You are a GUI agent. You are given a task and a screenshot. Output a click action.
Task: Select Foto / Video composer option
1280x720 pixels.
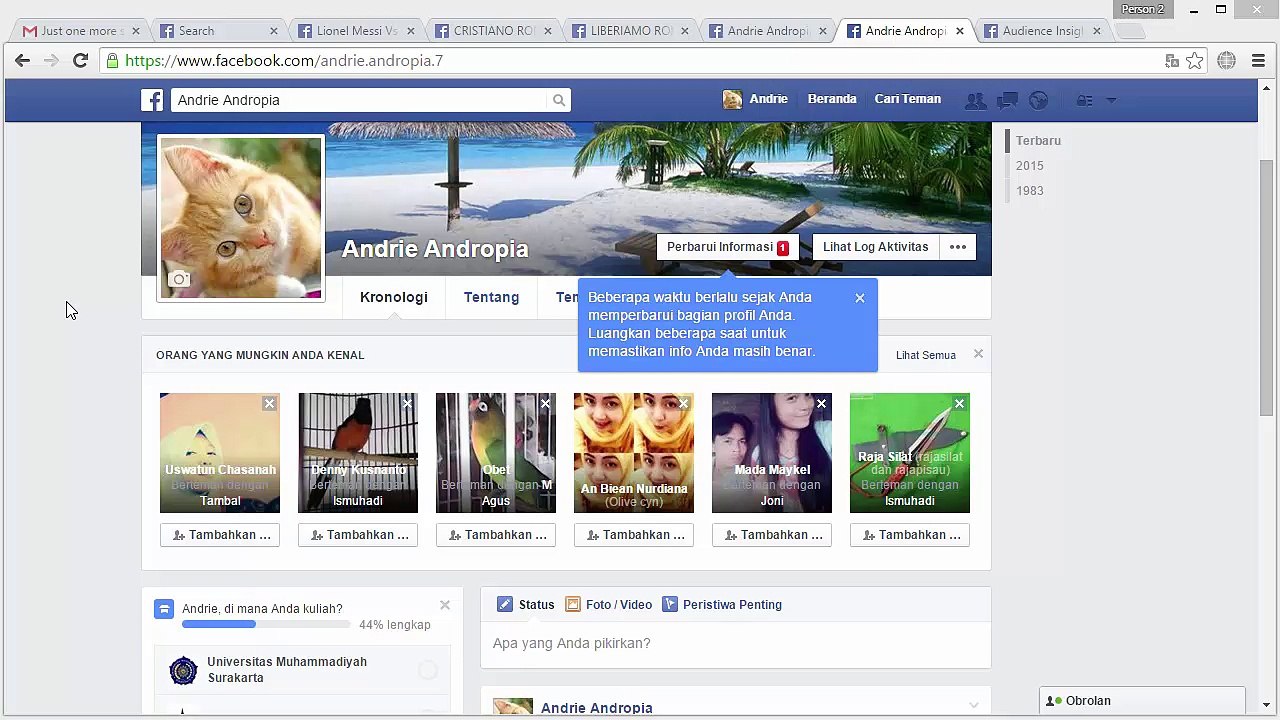click(x=608, y=605)
